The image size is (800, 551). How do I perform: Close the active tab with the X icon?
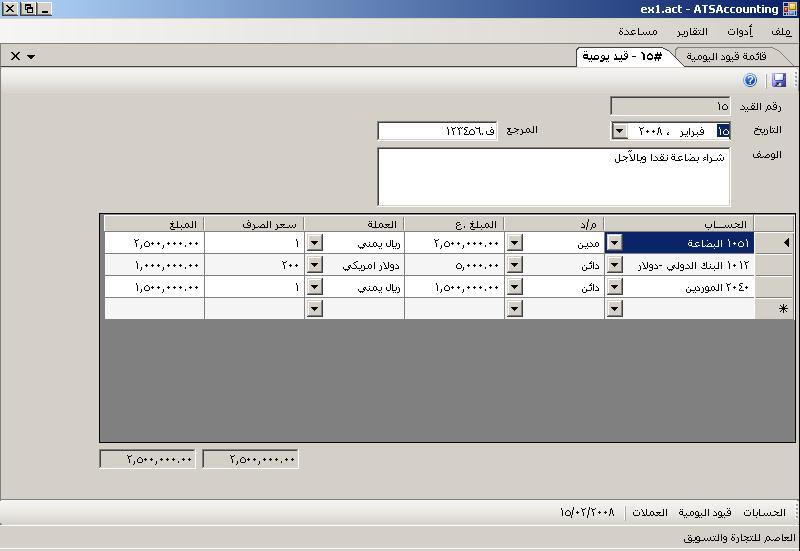click(x=15, y=56)
